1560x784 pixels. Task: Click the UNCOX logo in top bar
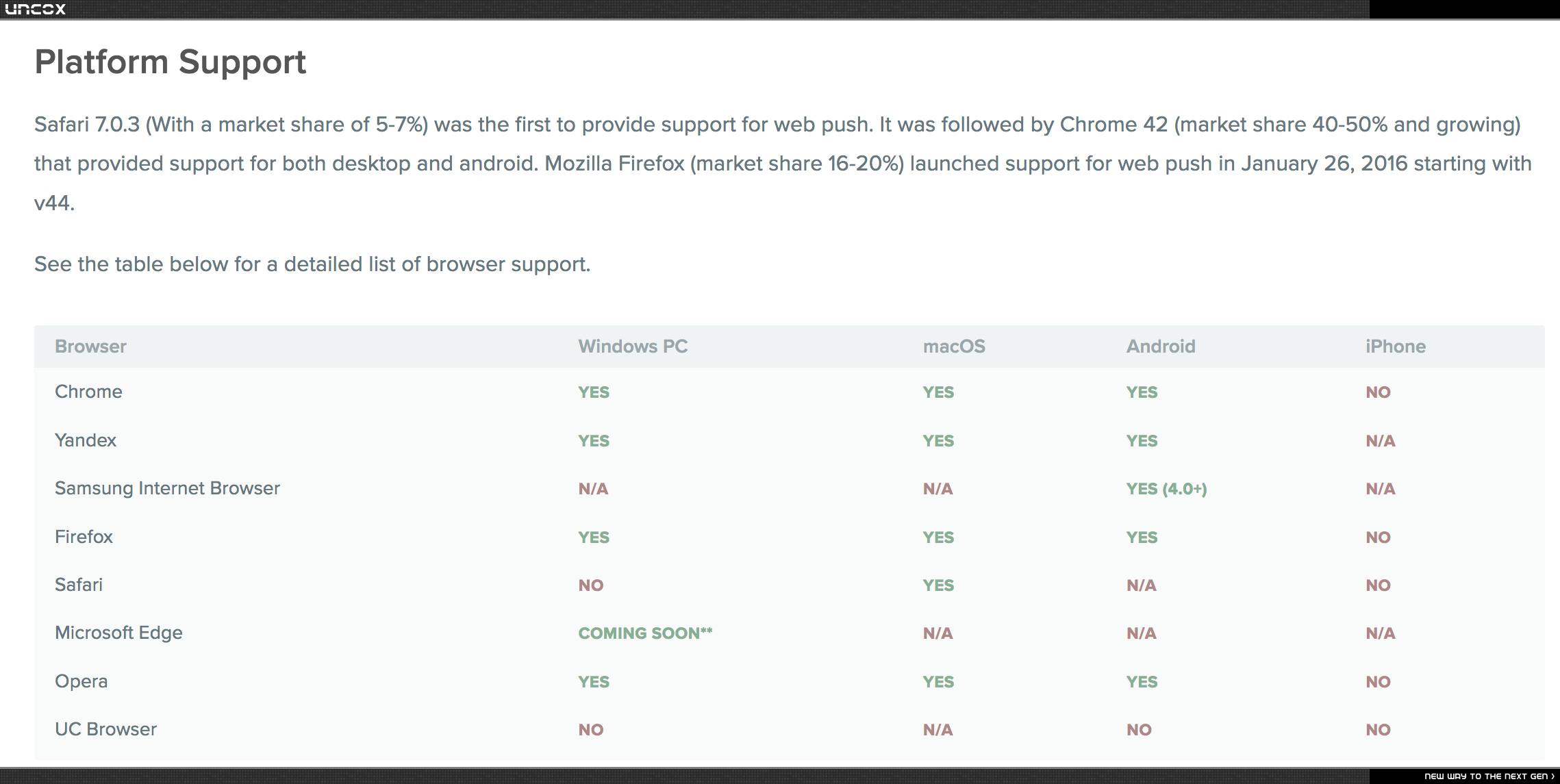[36, 9]
